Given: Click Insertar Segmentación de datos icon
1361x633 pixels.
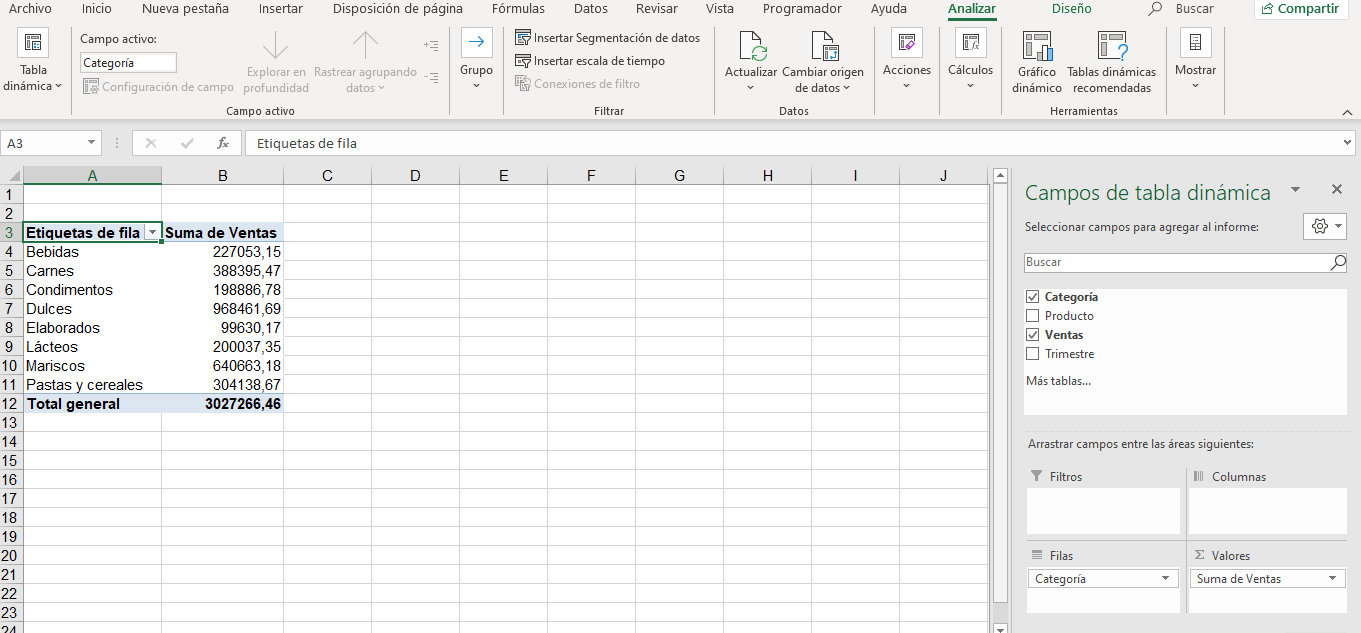Looking at the screenshot, I should [x=523, y=38].
